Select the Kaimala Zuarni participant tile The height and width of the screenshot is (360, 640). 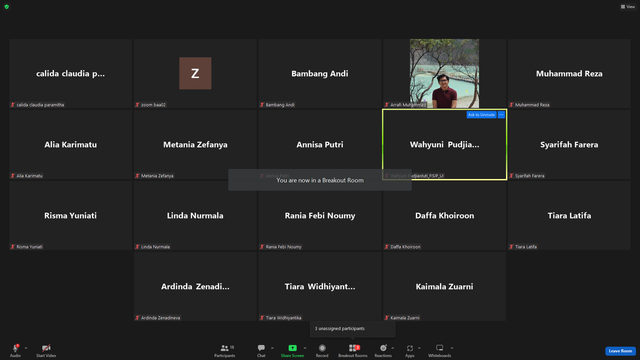[x=444, y=287]
